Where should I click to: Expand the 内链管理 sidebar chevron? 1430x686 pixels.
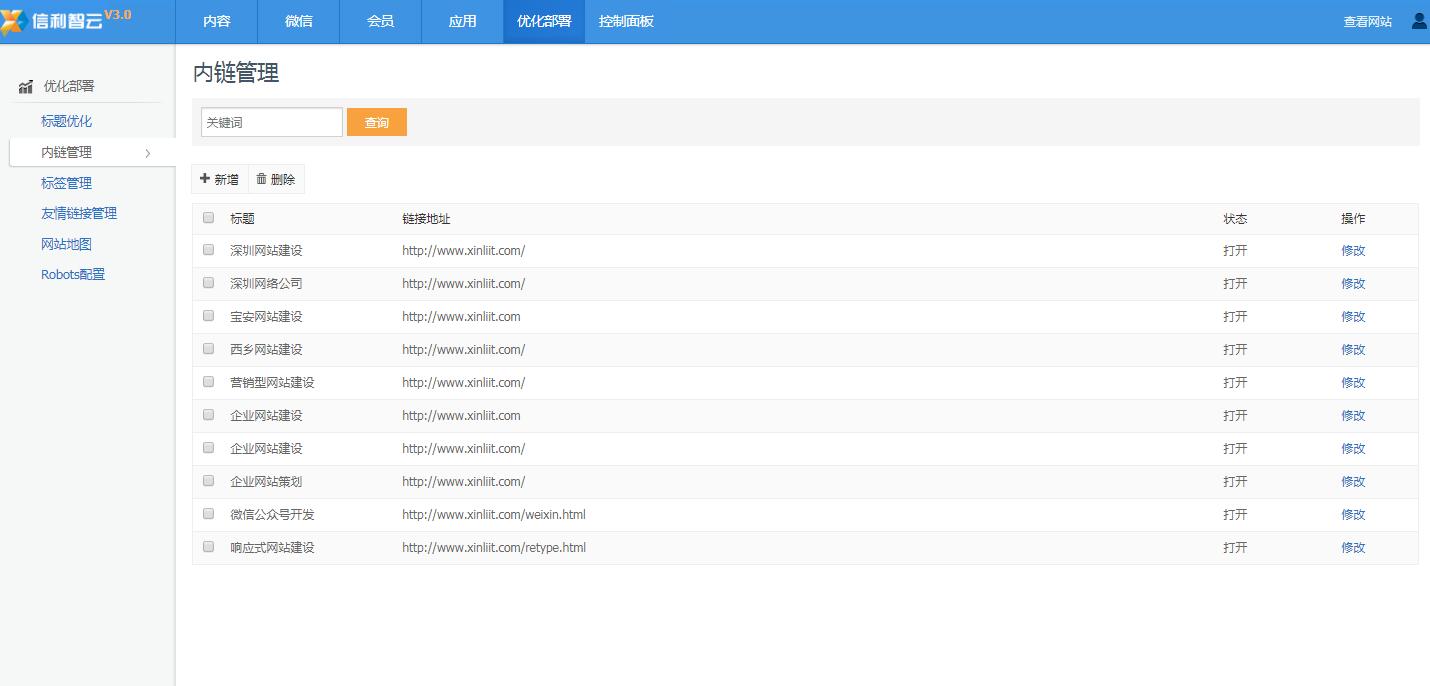click(148, 153)
